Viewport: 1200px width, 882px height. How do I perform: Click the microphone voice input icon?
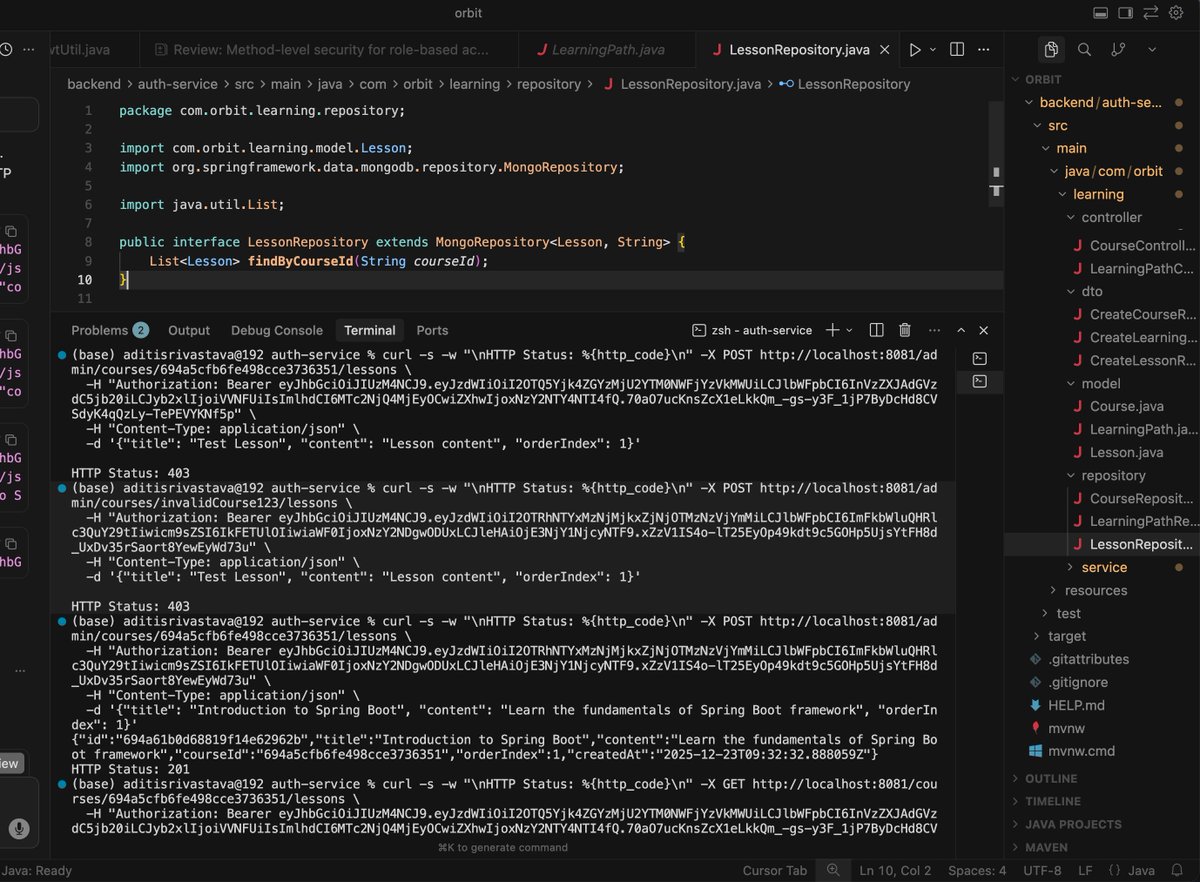pyautogui.click(x=18, y=829)
